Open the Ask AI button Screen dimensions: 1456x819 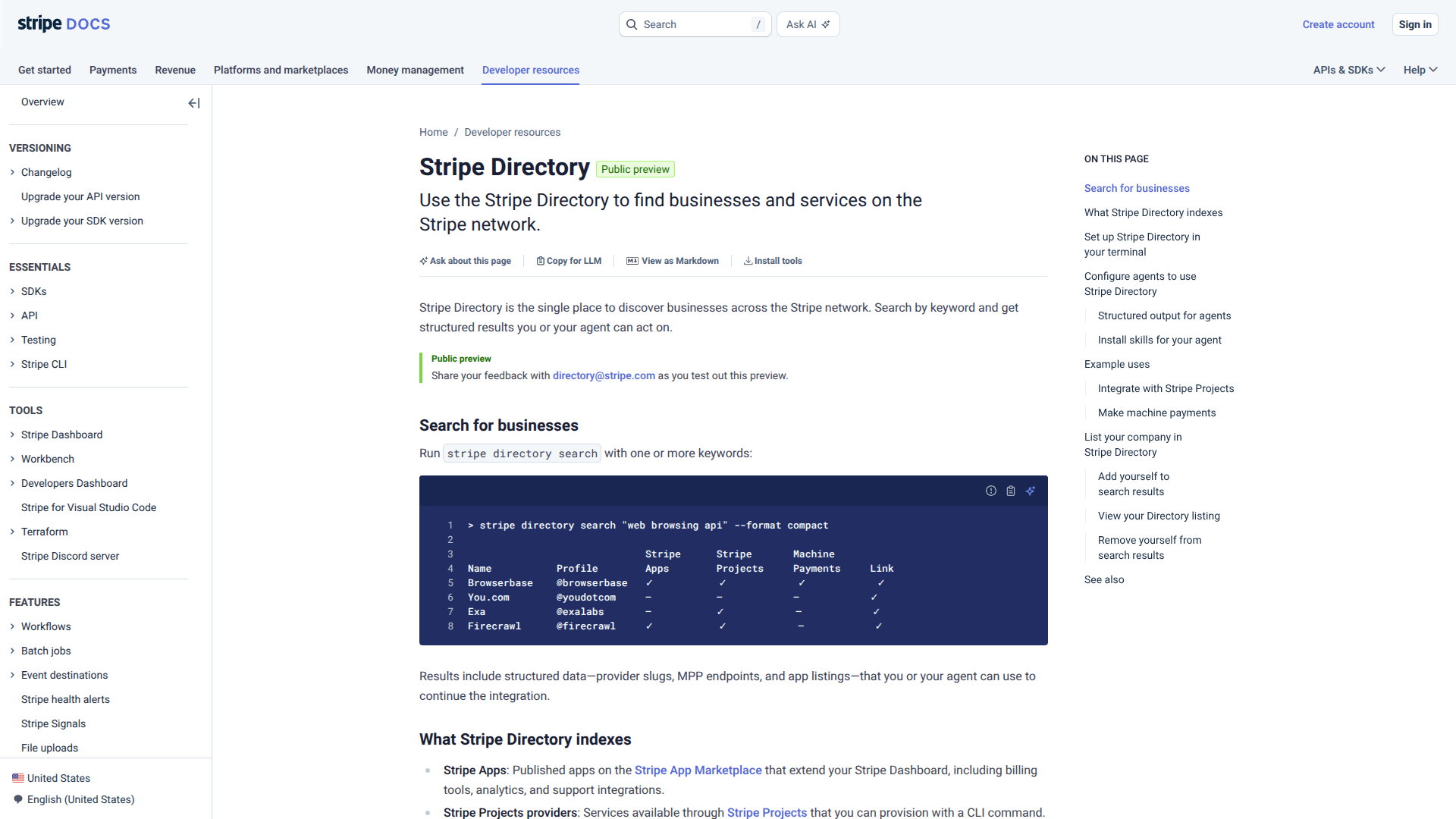pos(808,24)
